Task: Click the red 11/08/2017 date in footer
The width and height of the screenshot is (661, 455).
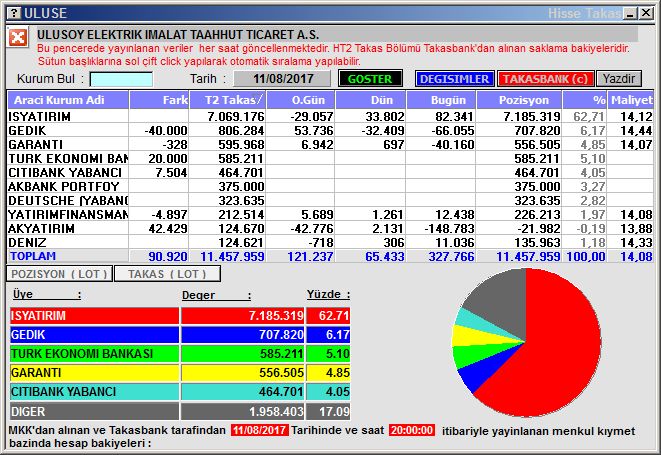Action: (x=260, y=430)
